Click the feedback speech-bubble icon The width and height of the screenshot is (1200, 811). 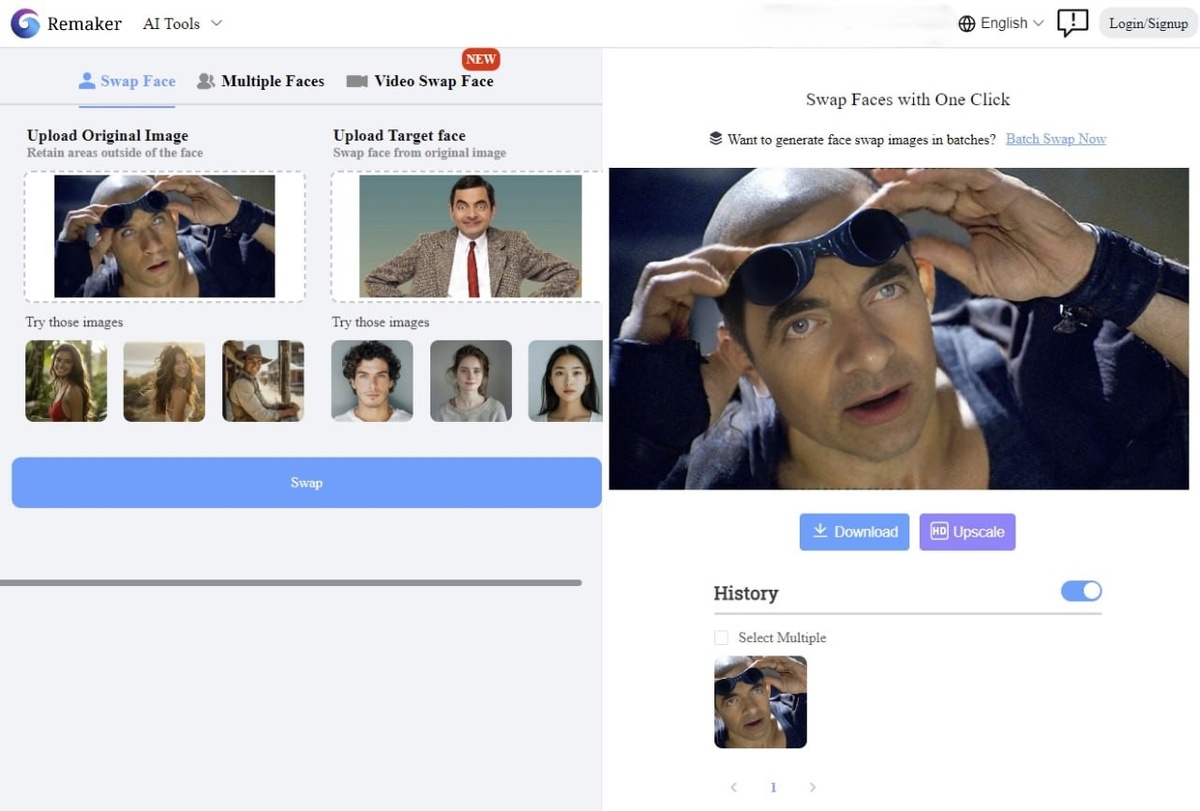(1072, 23)
